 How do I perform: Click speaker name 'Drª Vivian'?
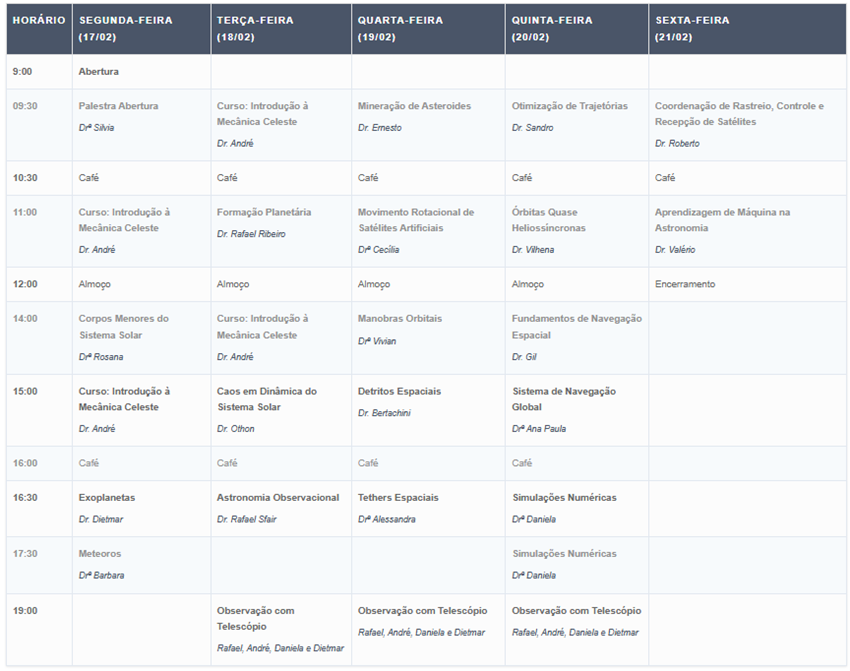pos(377,341)
